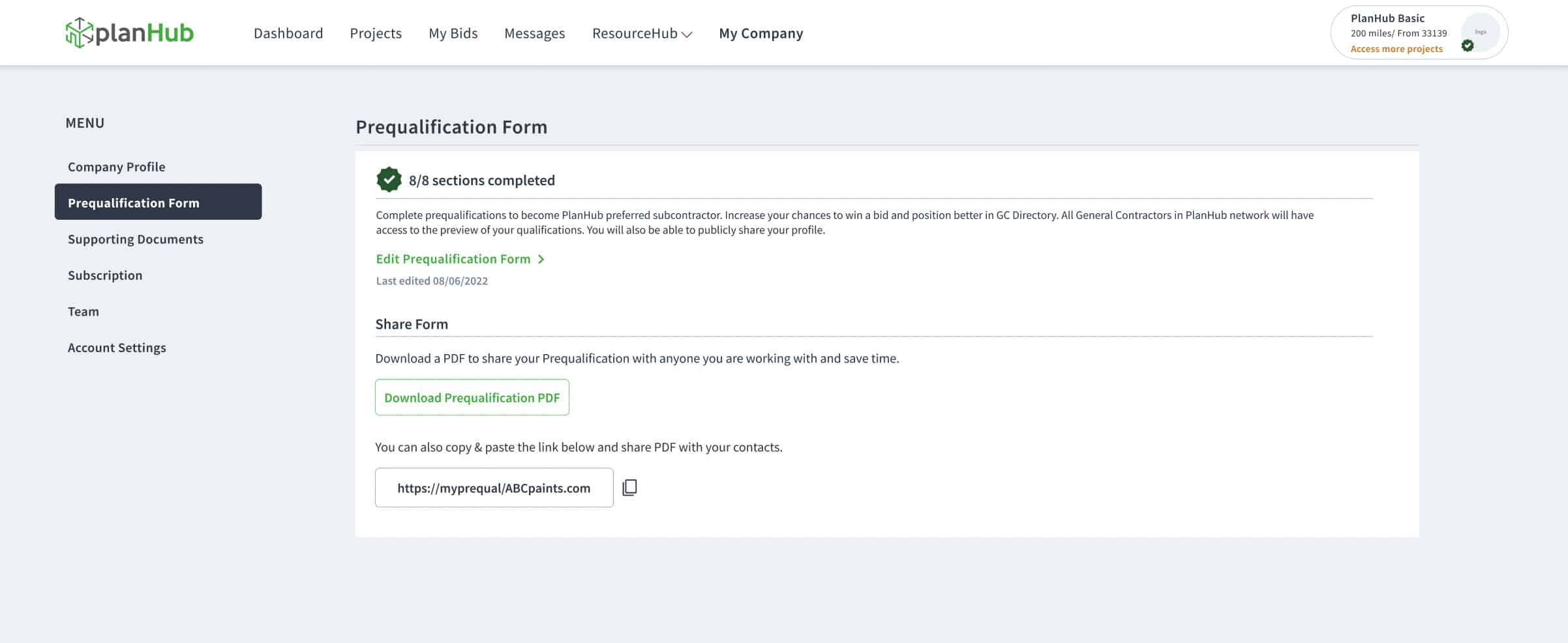Click the chevron beside Edit Prequalification Form
Viewport: 1568px width, 643px height.
(x=541, y=260)
